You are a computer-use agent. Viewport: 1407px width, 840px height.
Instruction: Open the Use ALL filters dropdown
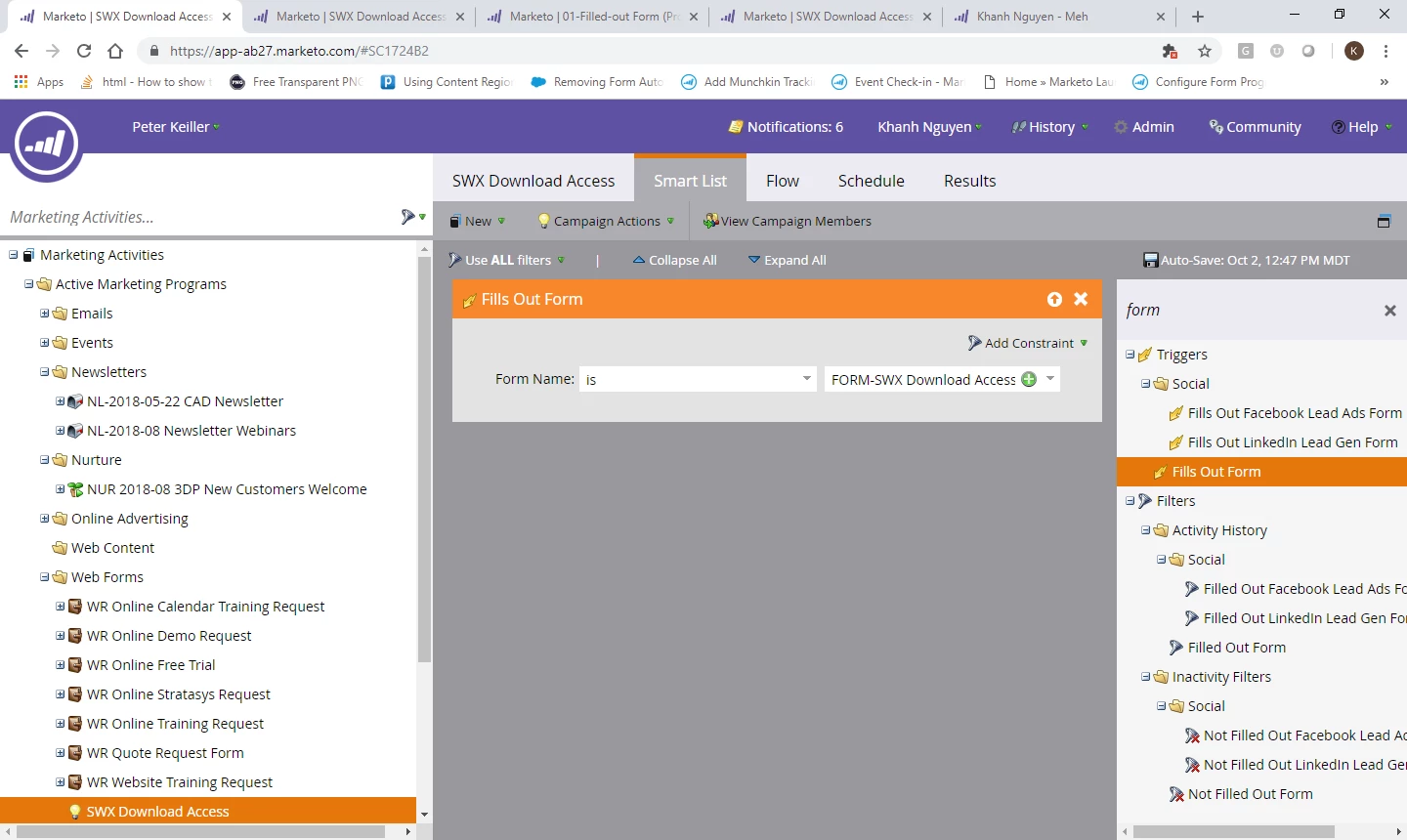[506, 260]
